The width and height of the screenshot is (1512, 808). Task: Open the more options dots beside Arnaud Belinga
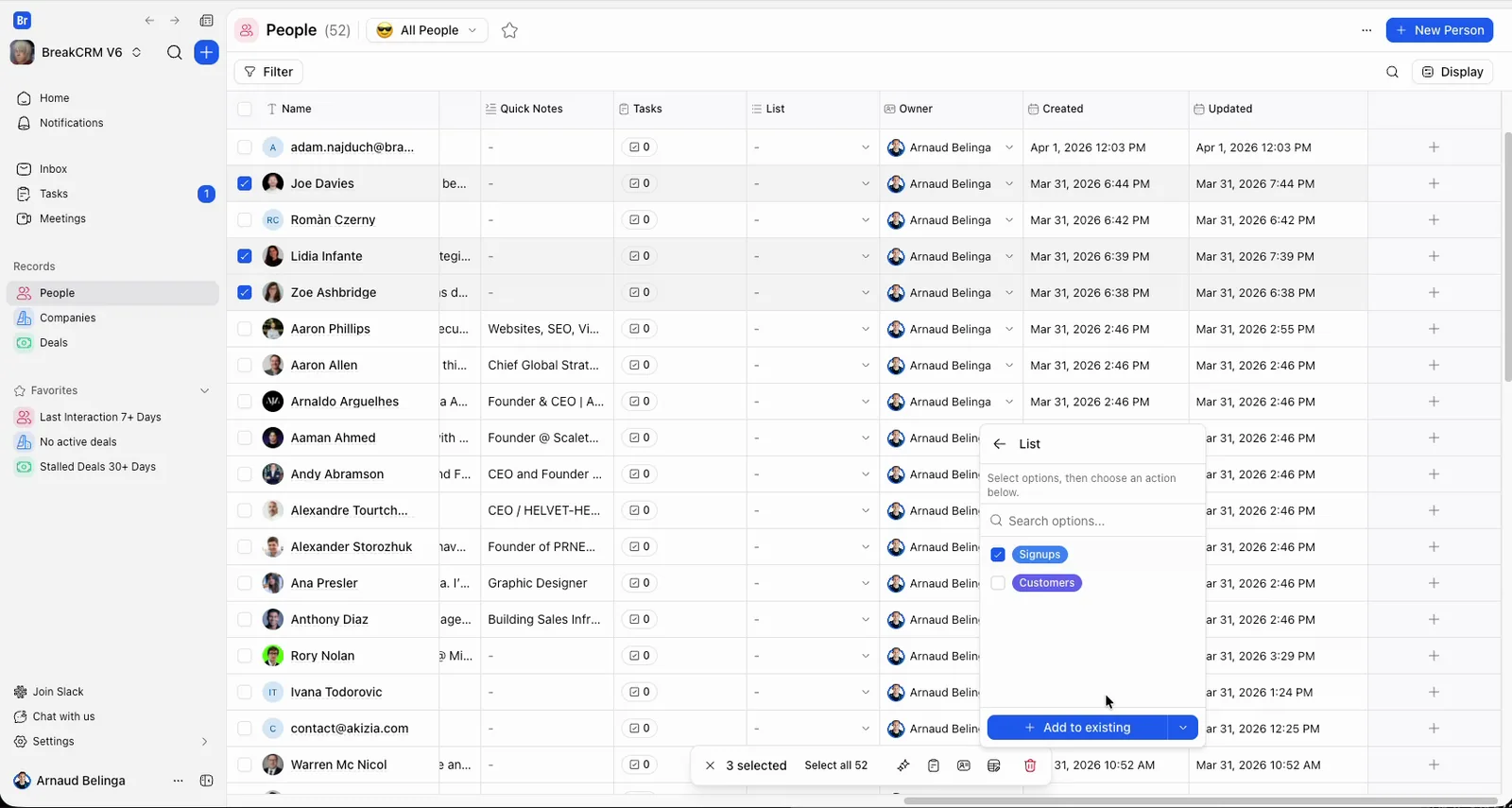point(178,781)
